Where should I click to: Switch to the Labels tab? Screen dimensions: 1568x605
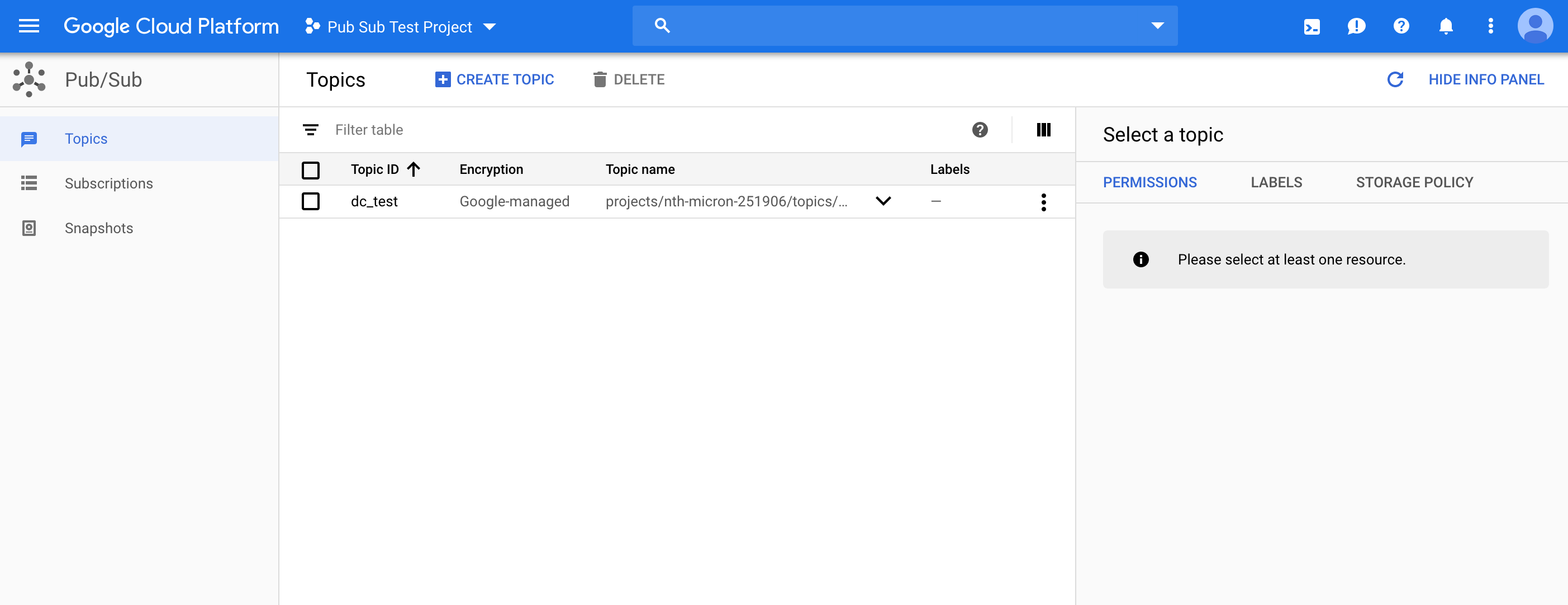pos(1276,182)
